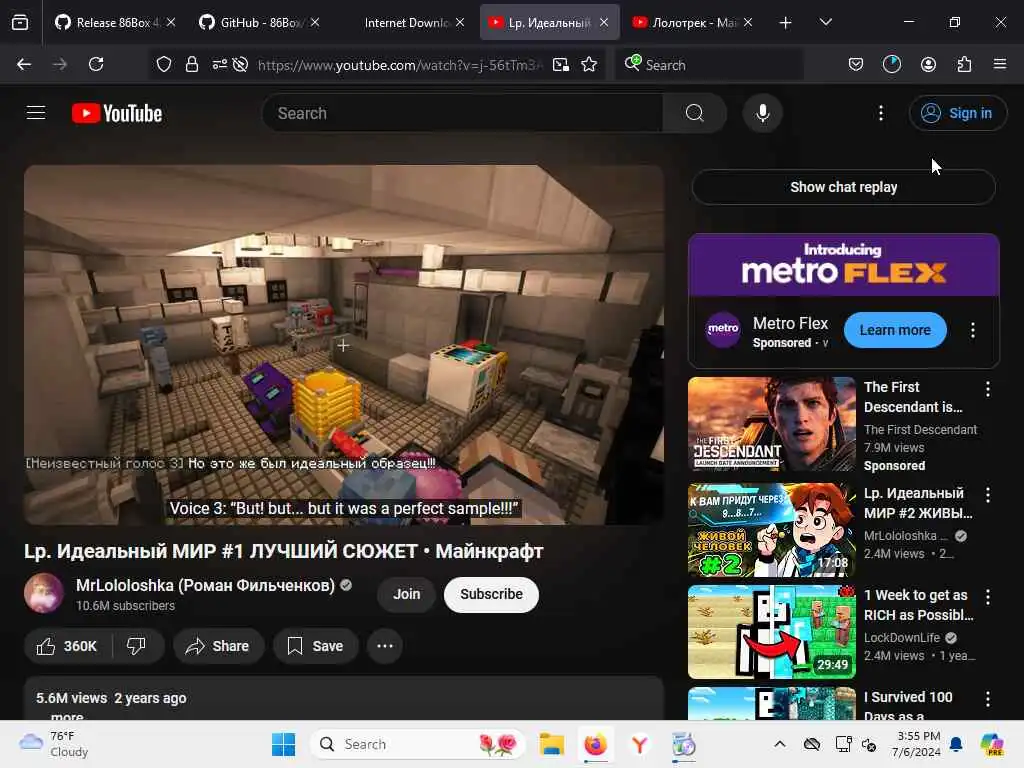The height and width of the screenshot is (768, 1024).
Task: Open Firefox application hamburger menu
Action: tap(1000, 64)
